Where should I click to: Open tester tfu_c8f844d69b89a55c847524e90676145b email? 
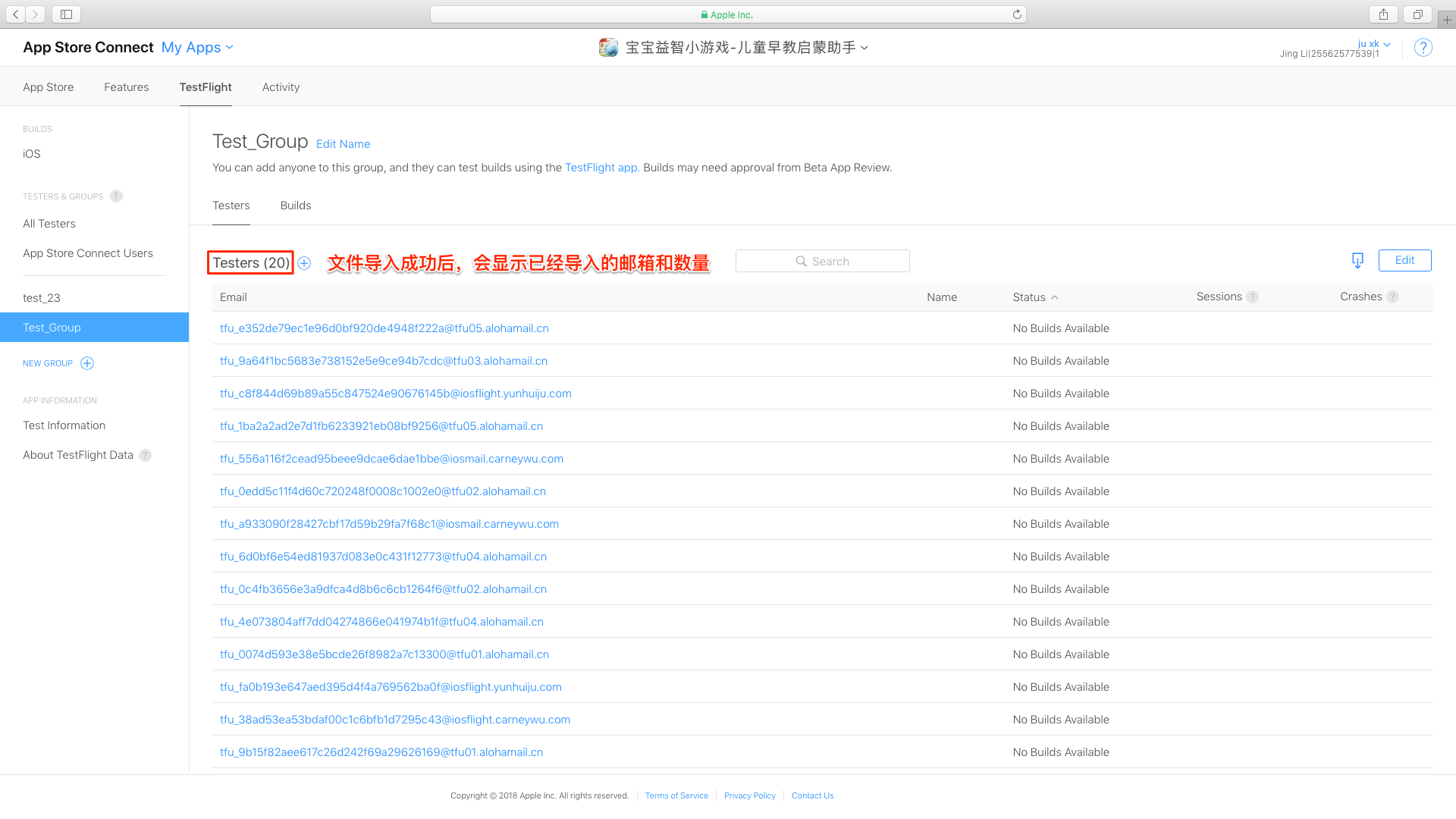396,394
